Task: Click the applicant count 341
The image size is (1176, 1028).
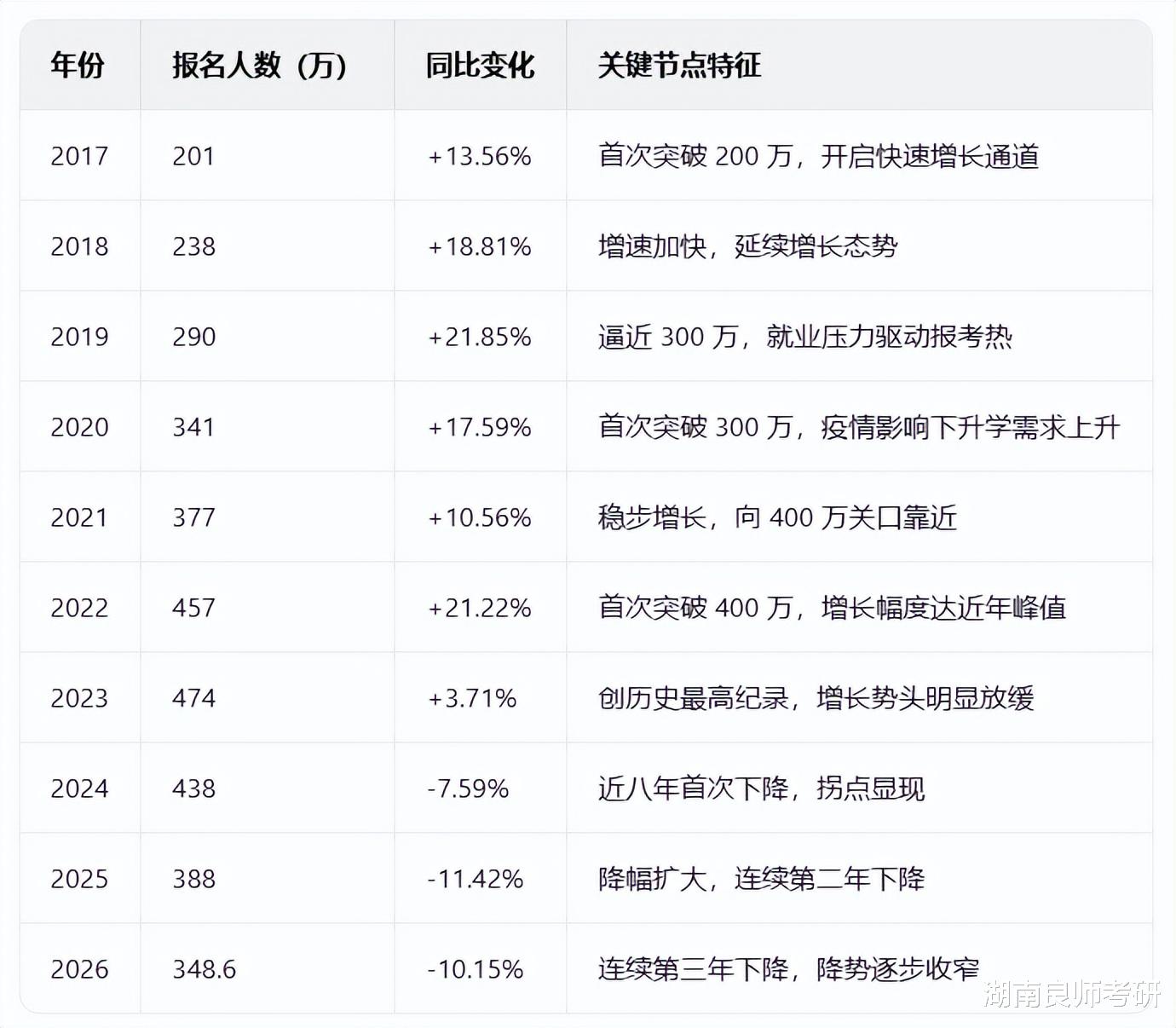Action: pos(193,427)
